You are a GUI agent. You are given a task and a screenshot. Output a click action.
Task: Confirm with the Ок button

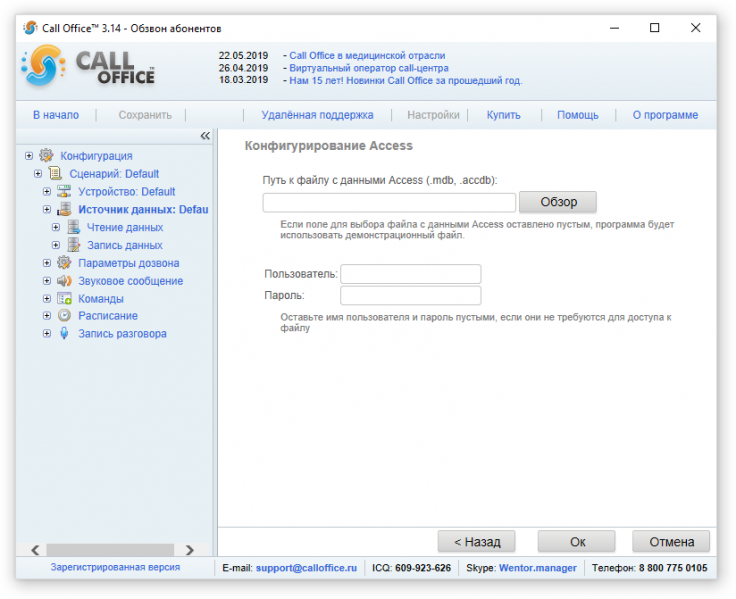click(x=577, y=542)
